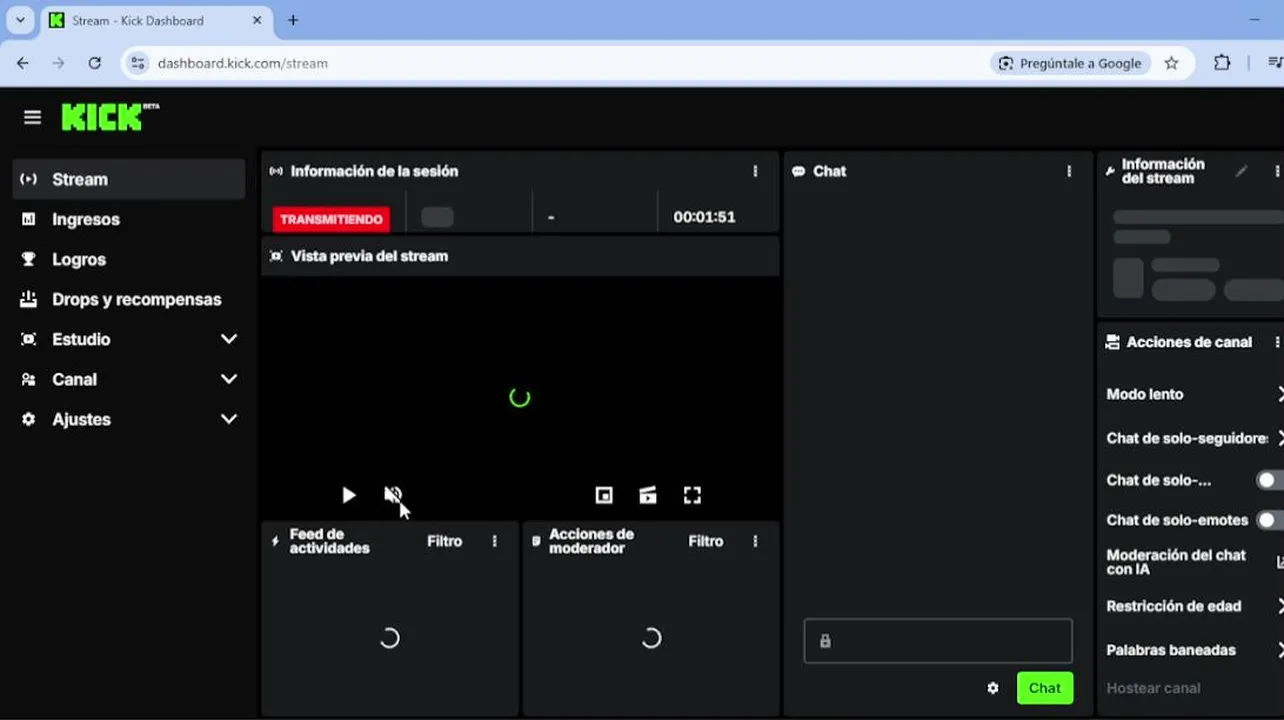Open Feed de actividades three-dot menu
This screenshot has height=720, width=1284.
coord(494,541)
